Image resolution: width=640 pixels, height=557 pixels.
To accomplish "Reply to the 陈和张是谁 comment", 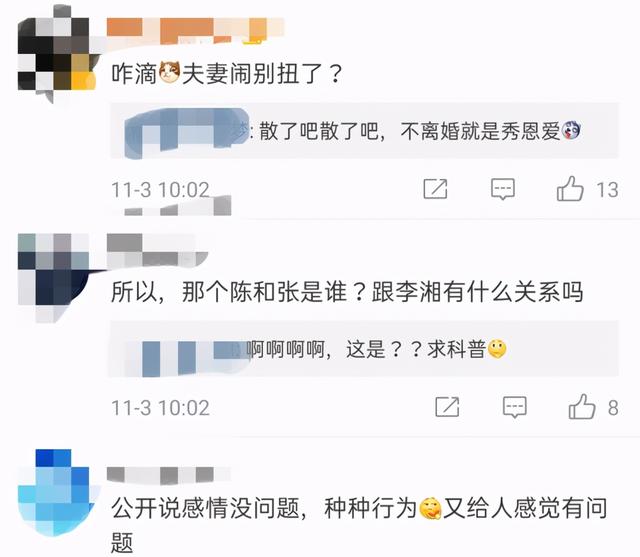I will point(514,407).
